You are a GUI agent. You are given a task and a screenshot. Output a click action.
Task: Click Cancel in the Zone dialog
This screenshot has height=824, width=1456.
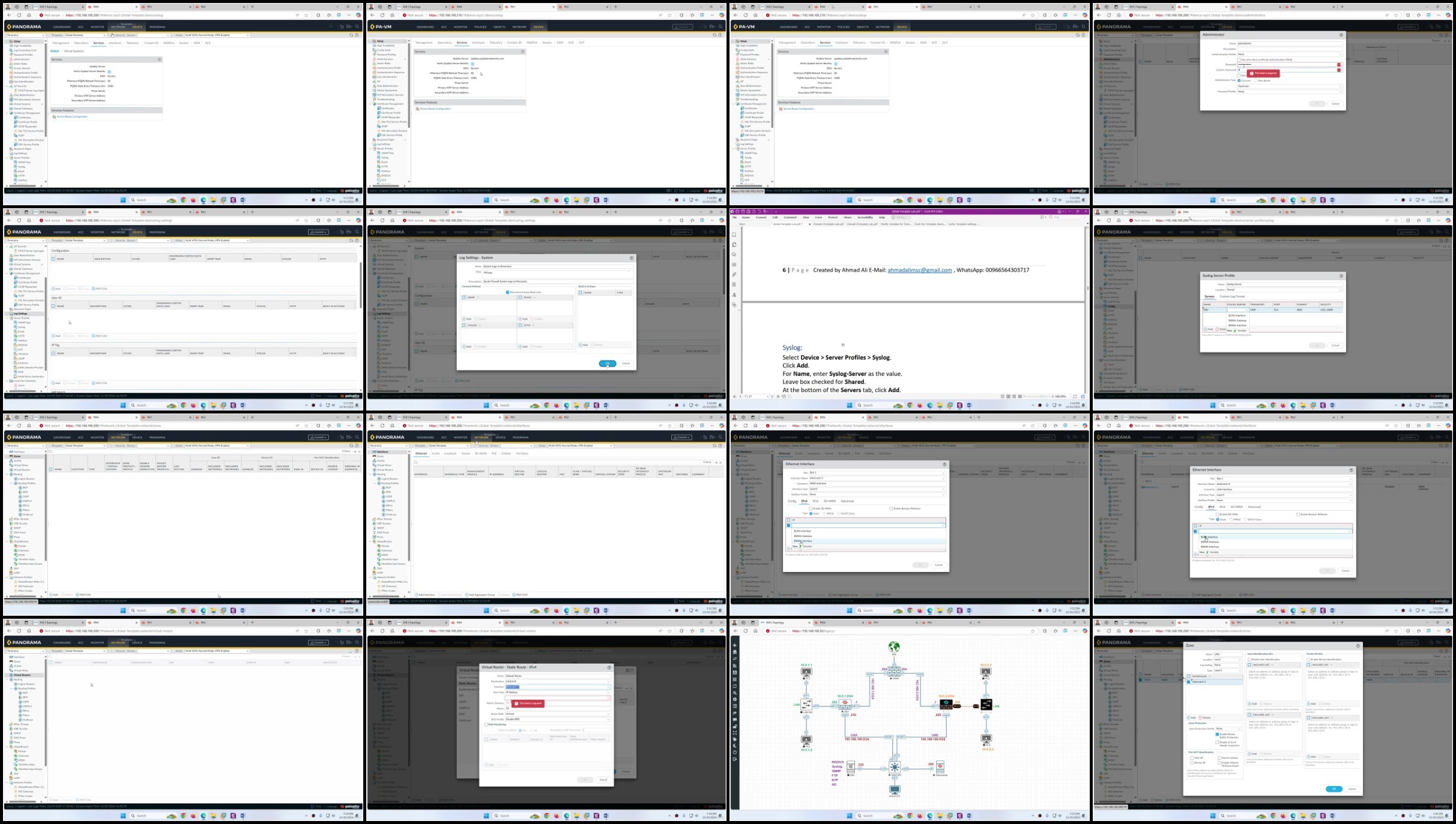1352,789
